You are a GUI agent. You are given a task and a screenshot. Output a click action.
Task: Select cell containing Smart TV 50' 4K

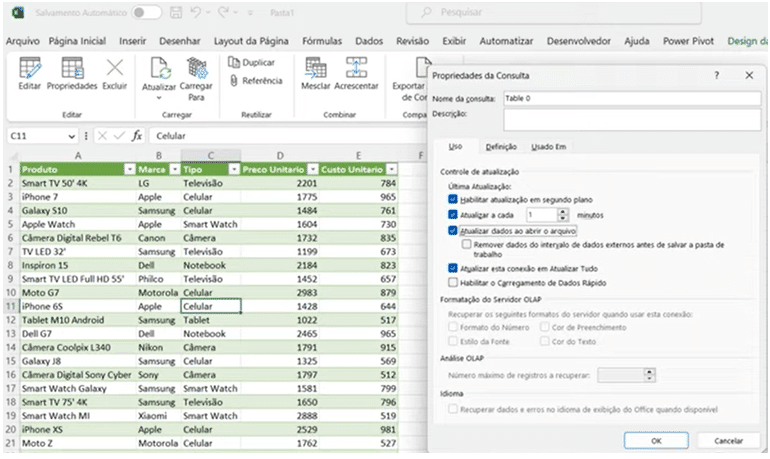(x=78, y=183)
